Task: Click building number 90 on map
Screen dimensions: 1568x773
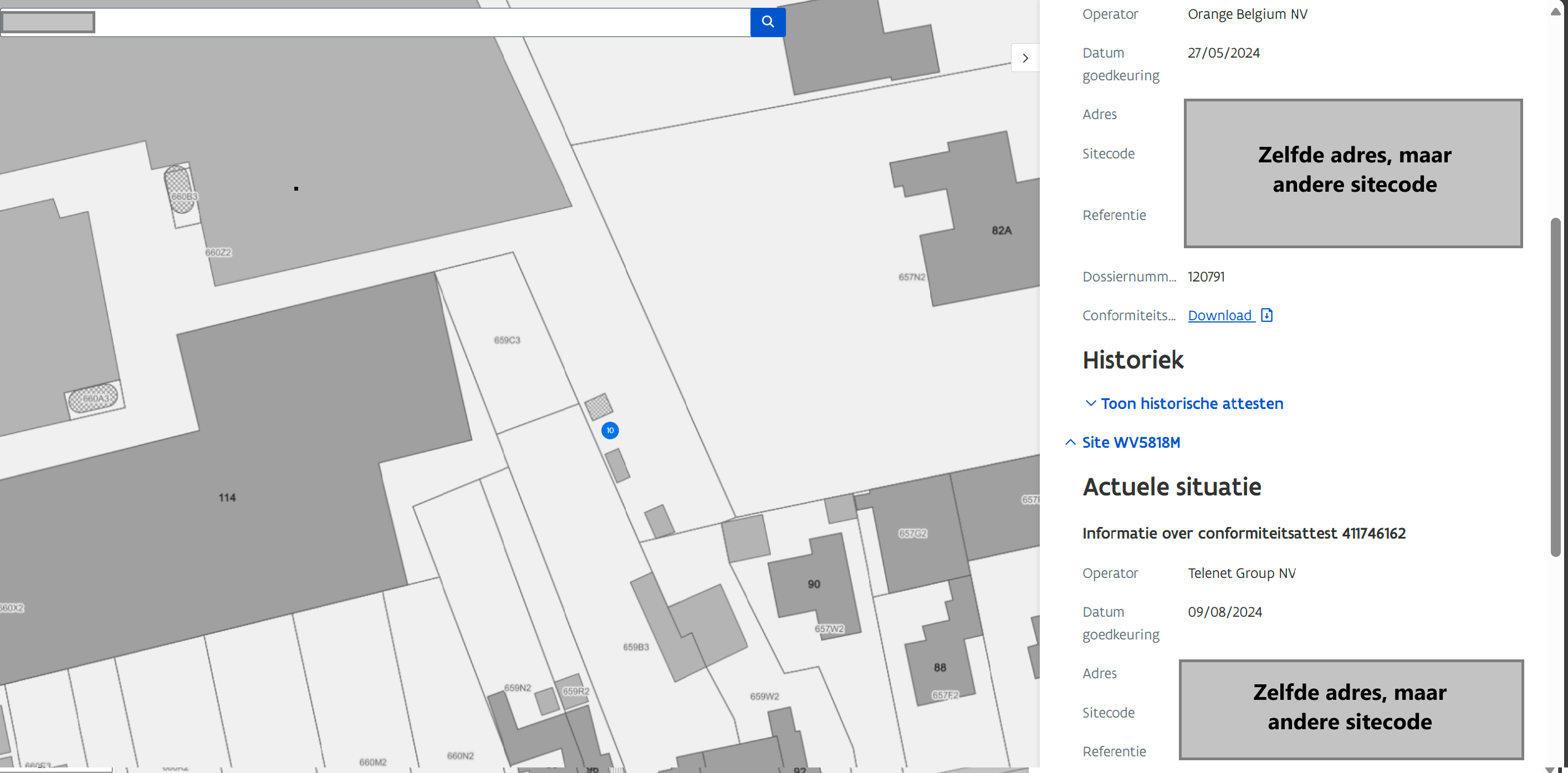Action: pyautogui.click(x=813, y=584)
